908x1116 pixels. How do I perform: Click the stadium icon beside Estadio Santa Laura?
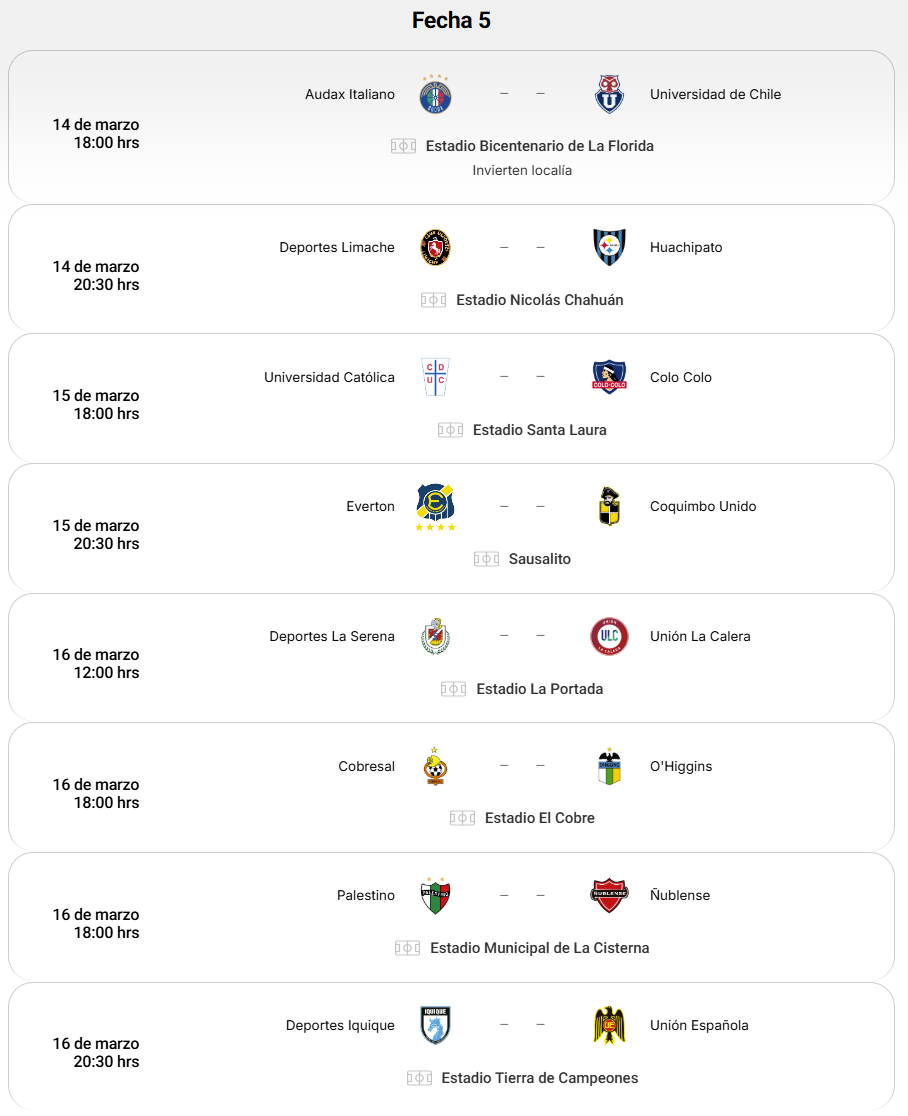pos(450,430)
